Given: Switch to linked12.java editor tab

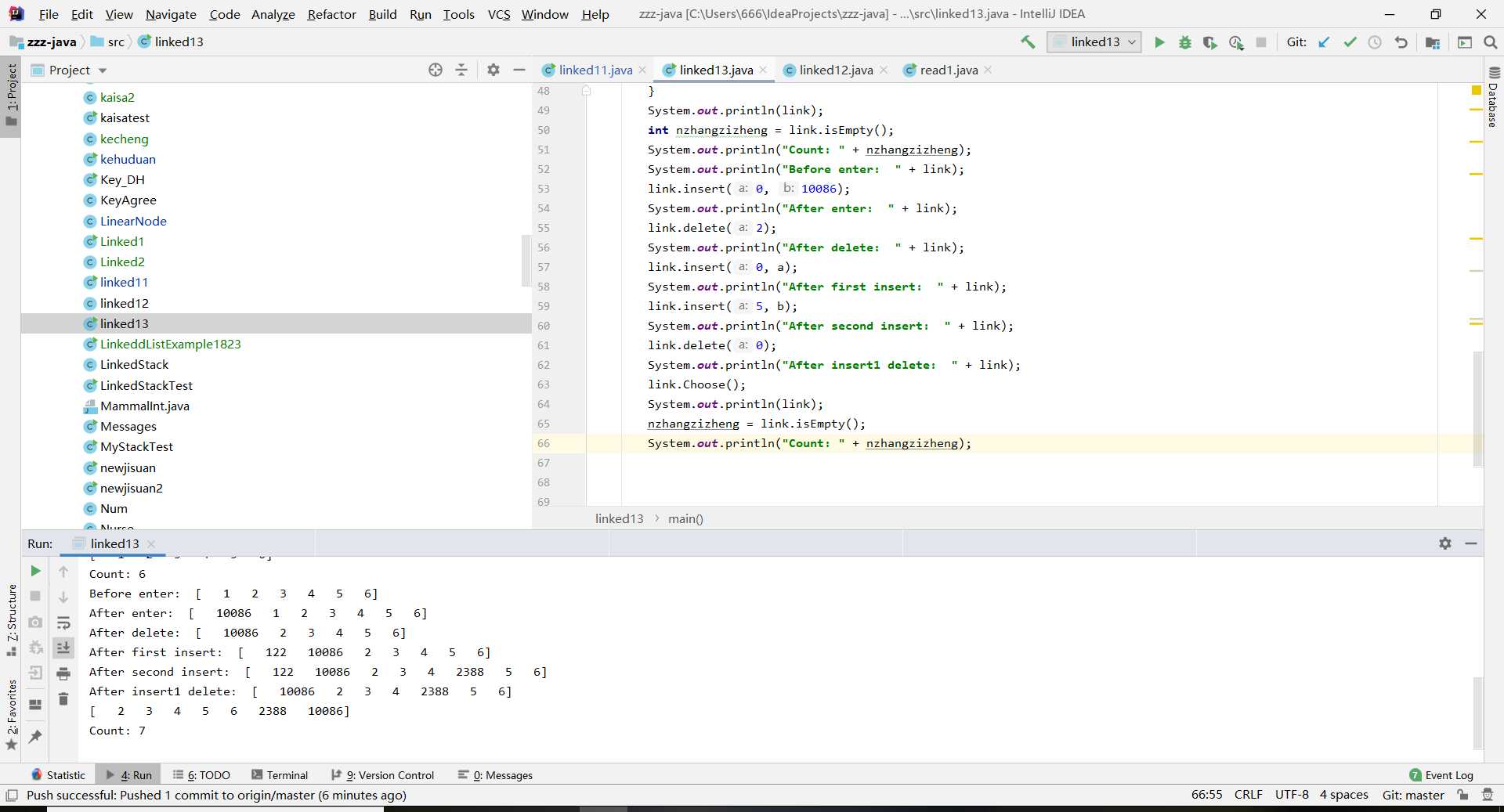Looking at the screenshot, I should pos(836,70).
